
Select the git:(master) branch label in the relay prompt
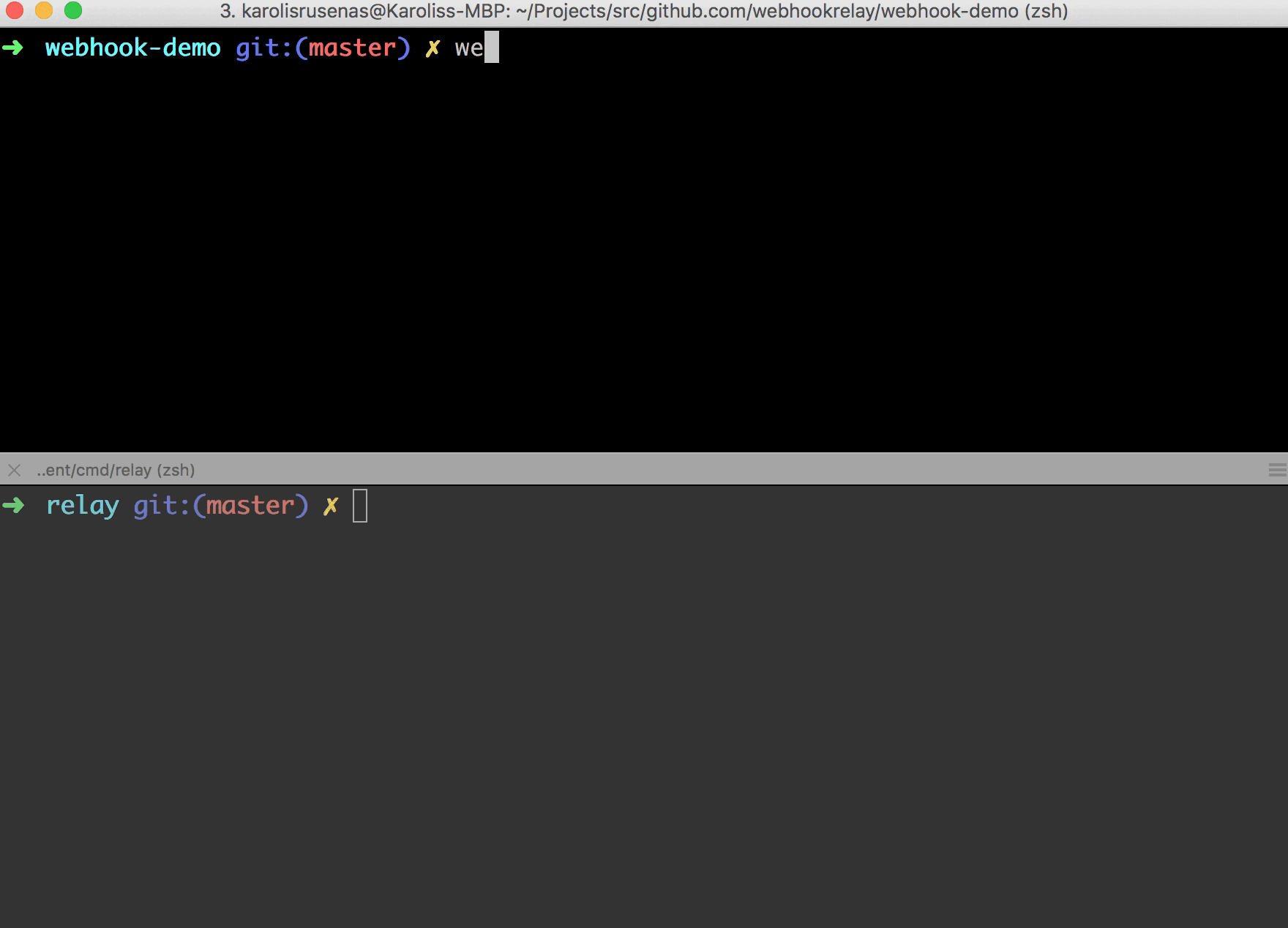[221, 505]
